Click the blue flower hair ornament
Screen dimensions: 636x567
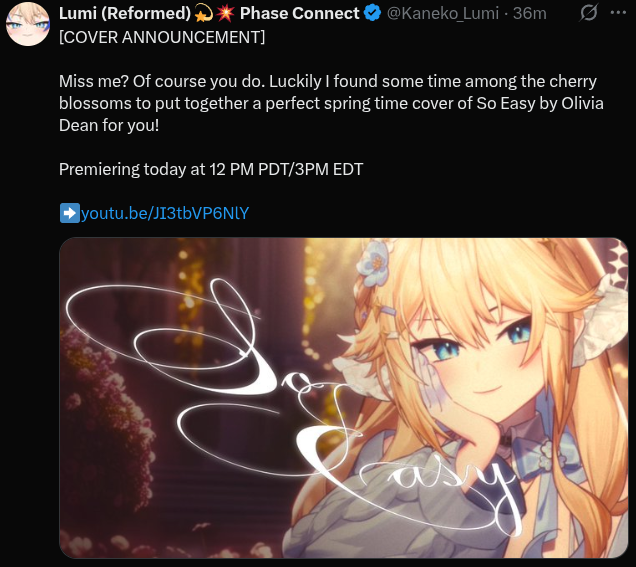pos(374,262)
